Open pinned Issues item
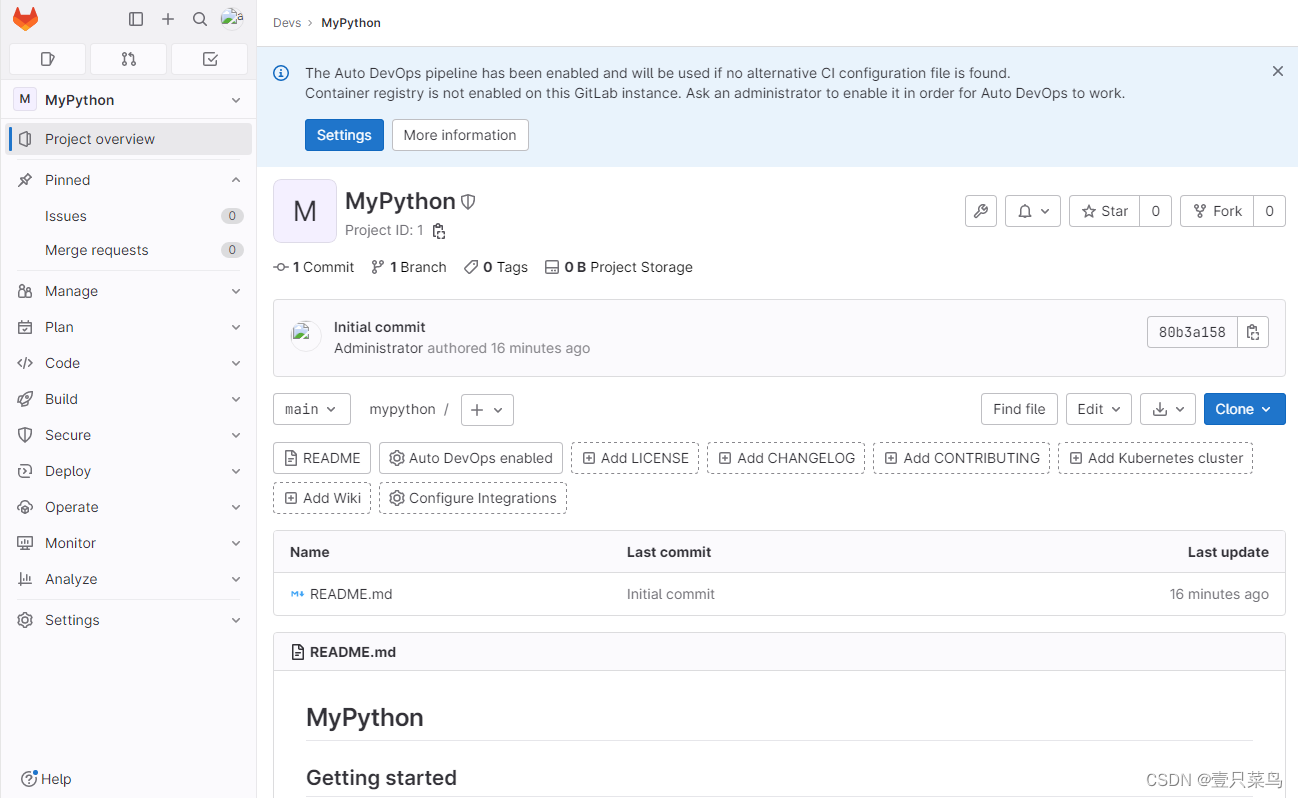The image size is (1298, 798). 128,216
